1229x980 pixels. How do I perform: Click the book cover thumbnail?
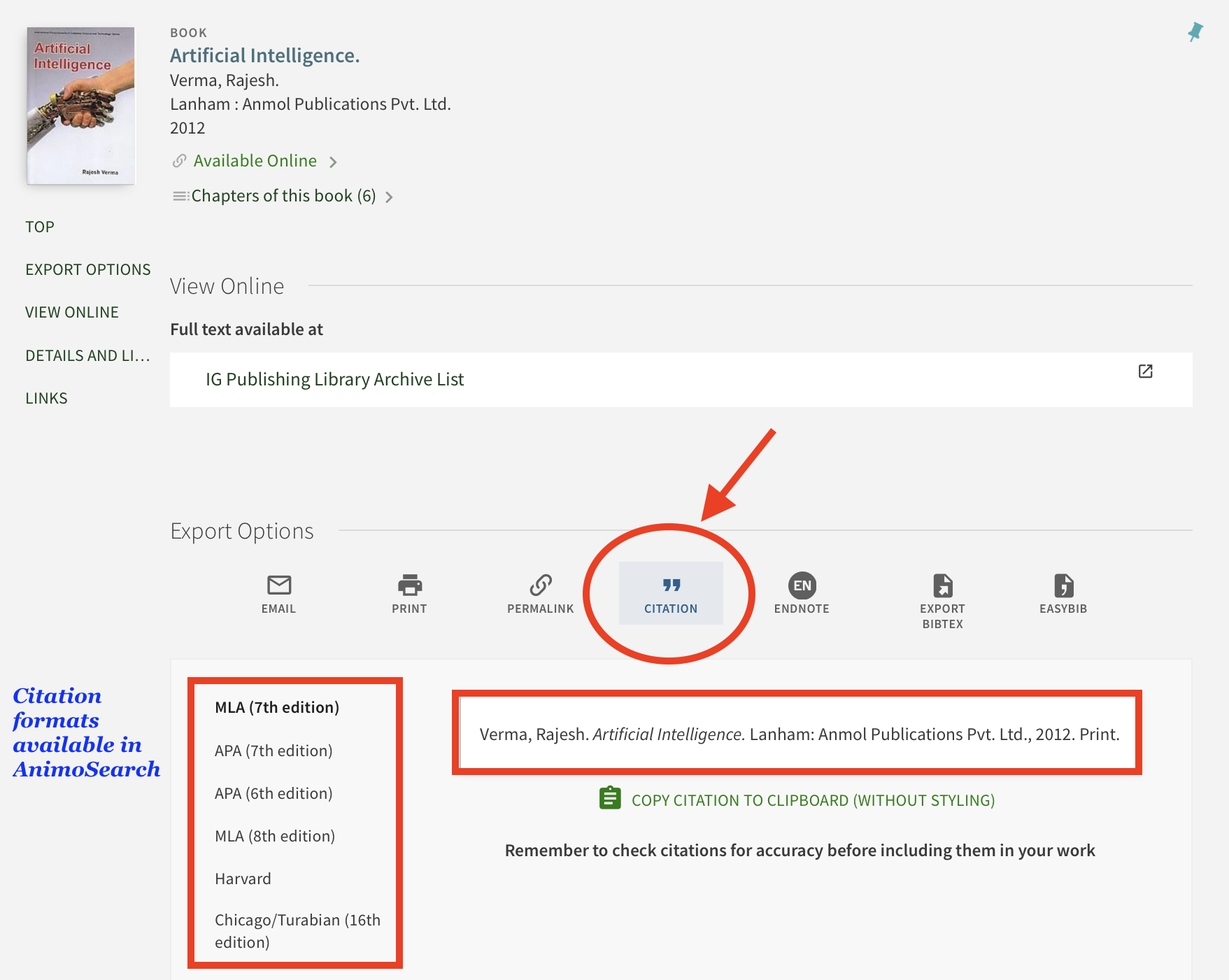[80, 106]
